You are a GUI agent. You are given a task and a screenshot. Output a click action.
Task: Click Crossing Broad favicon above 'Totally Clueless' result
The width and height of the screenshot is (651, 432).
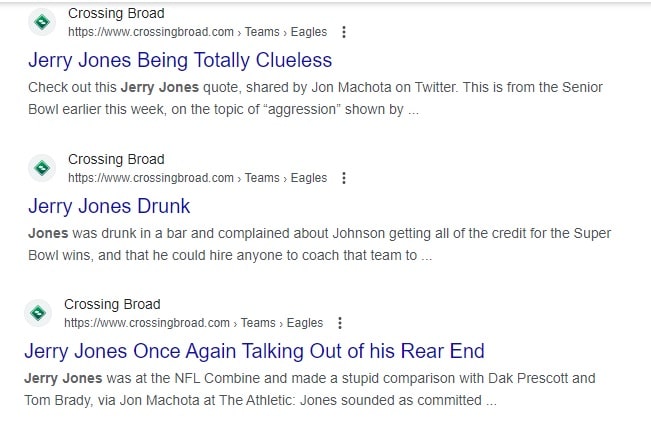pos(42,22)
